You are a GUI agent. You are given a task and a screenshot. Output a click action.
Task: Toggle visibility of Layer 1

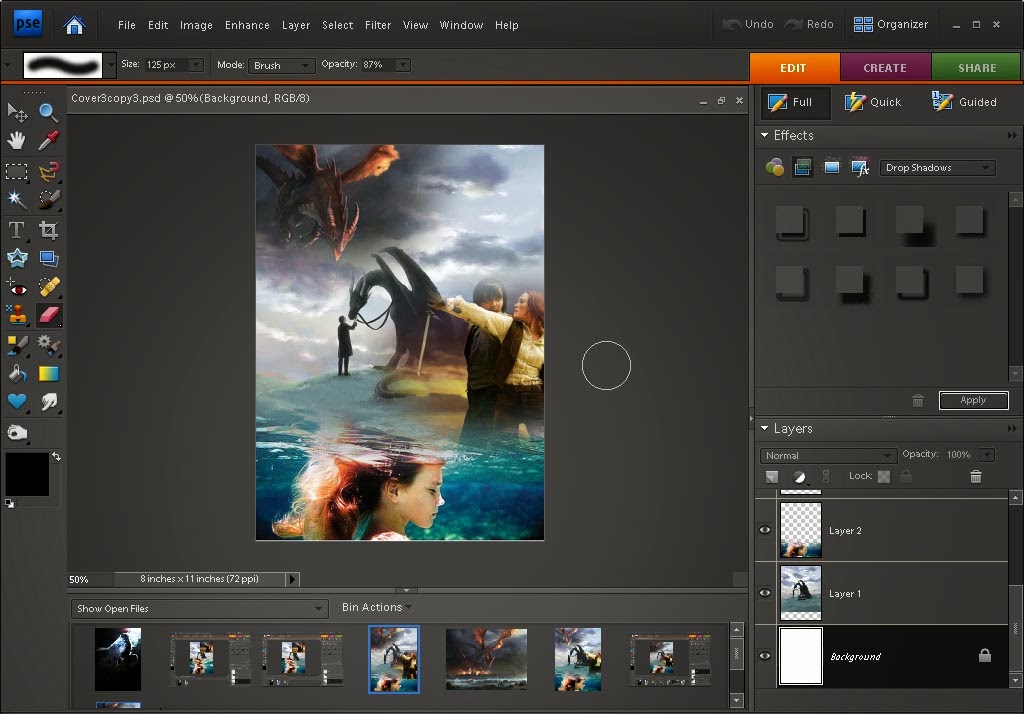point(765,593)
